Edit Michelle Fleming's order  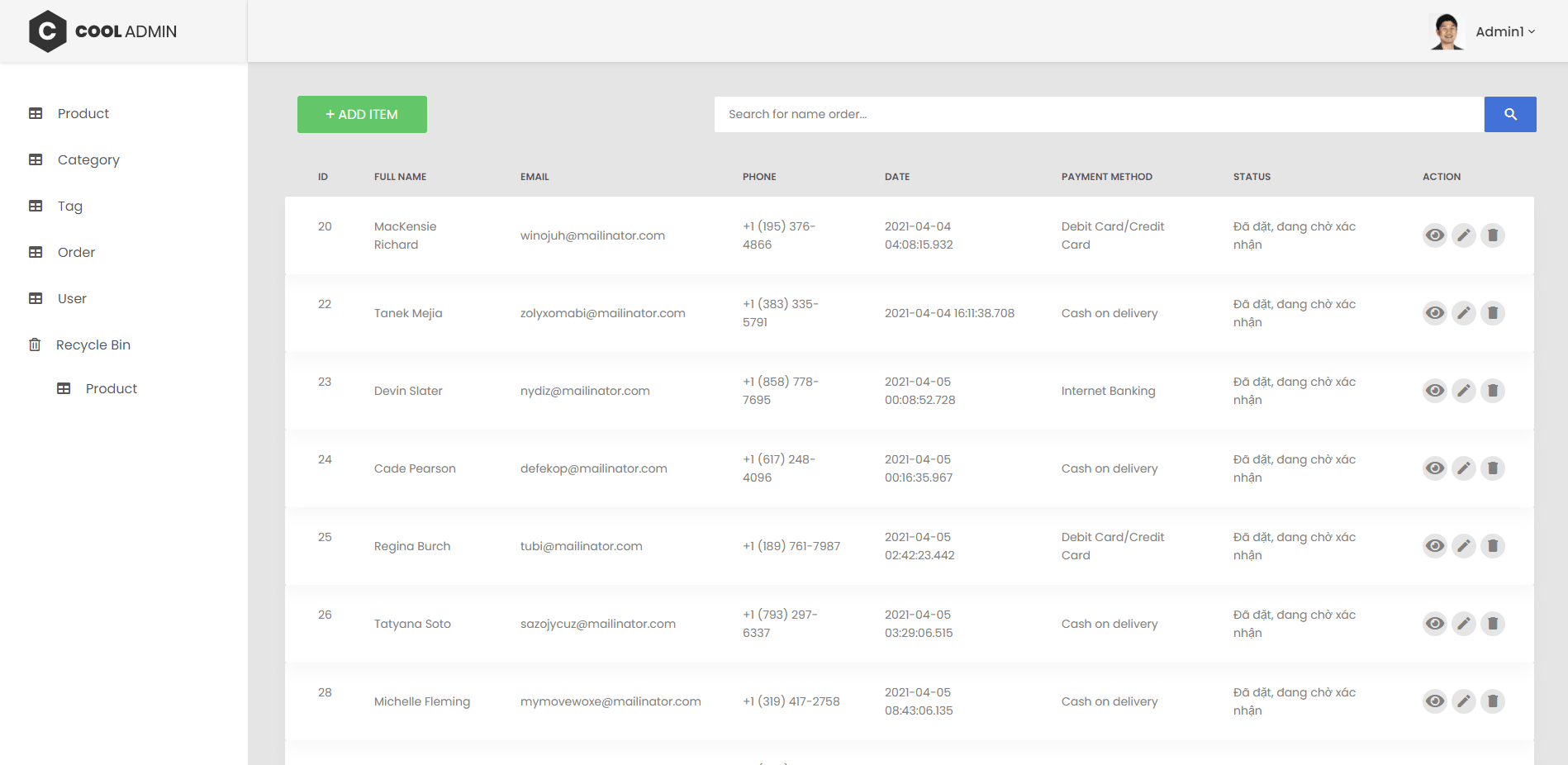[1464, 701]
